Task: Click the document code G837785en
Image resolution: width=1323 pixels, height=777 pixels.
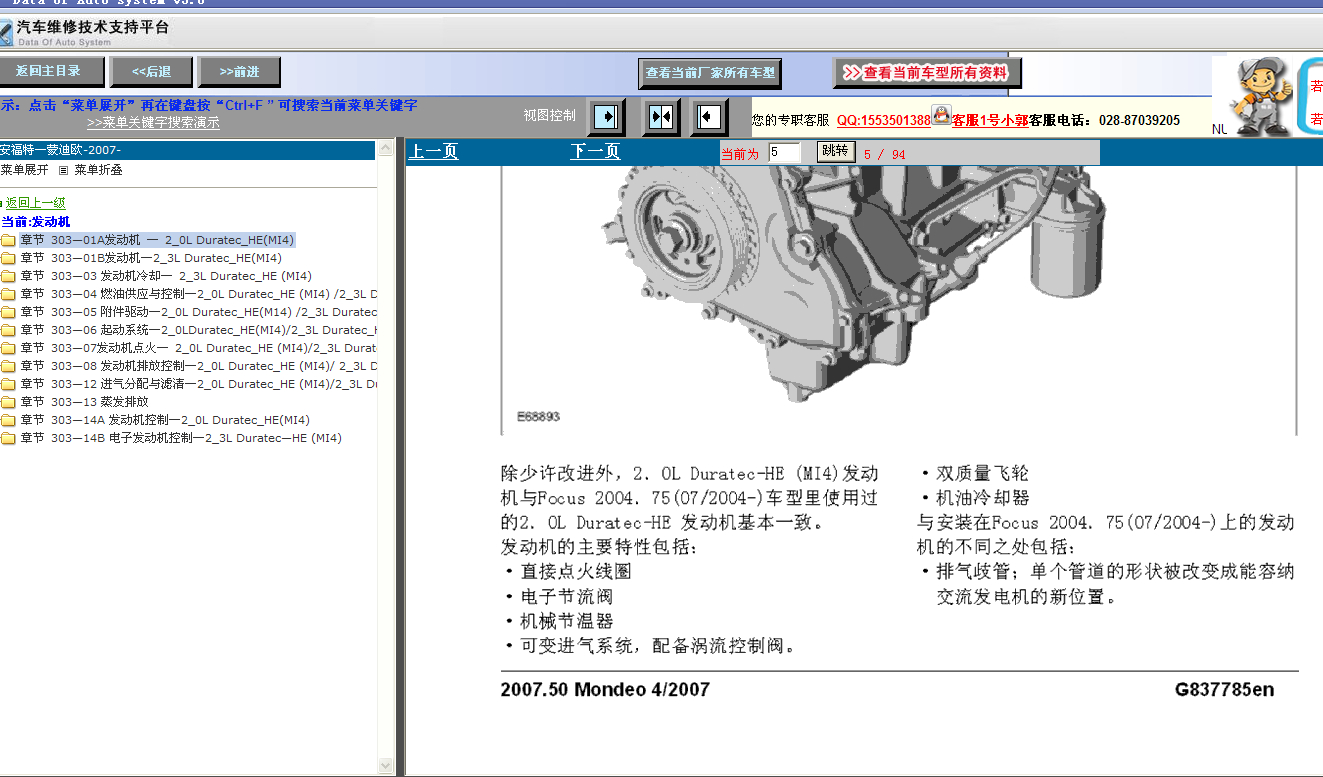Action: click(x=1225, y=690)
